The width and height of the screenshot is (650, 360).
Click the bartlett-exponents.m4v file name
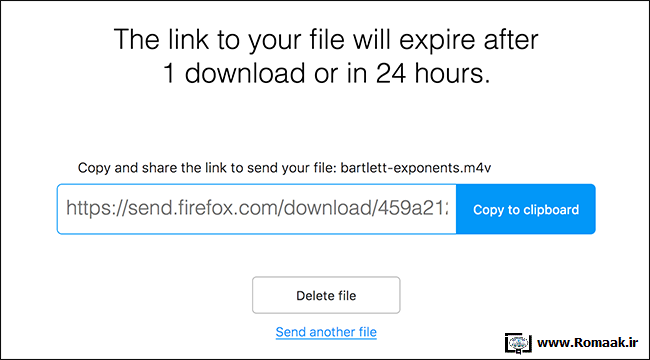(x=416, y=168)
